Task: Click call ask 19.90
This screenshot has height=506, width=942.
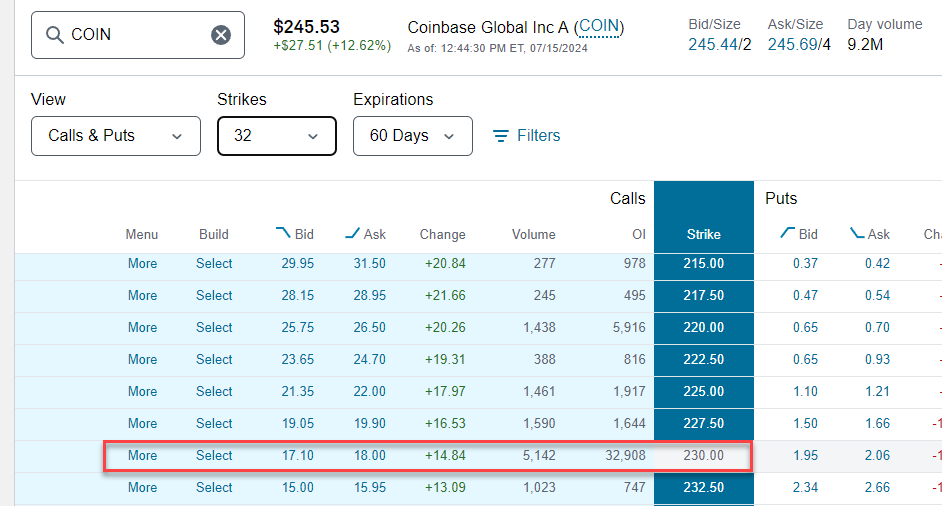Action: tap(369, 424)
